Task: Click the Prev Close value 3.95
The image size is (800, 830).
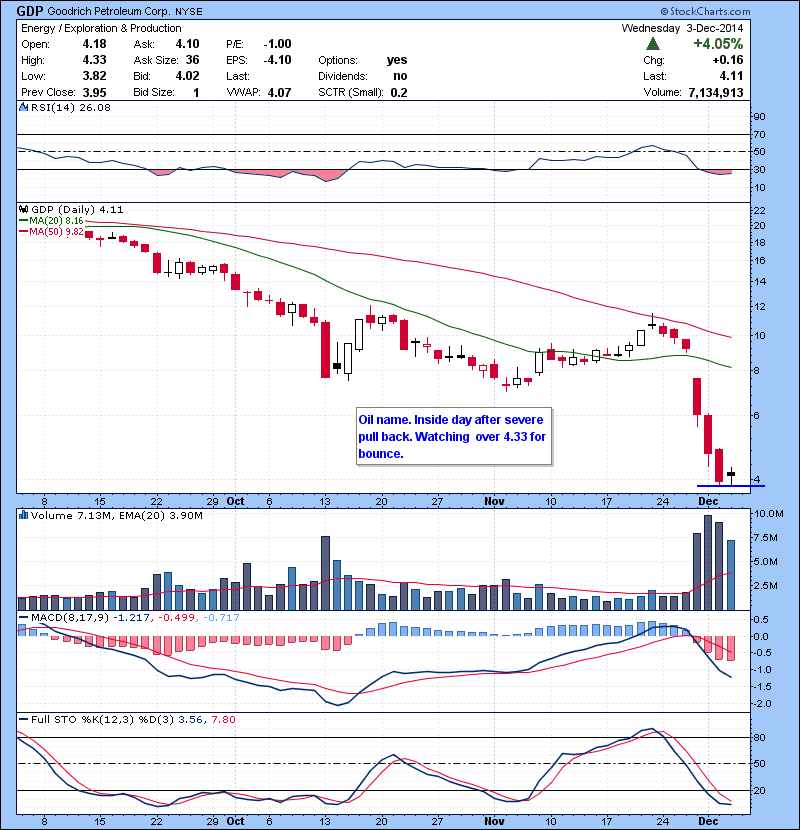Action: click(95, 92)
